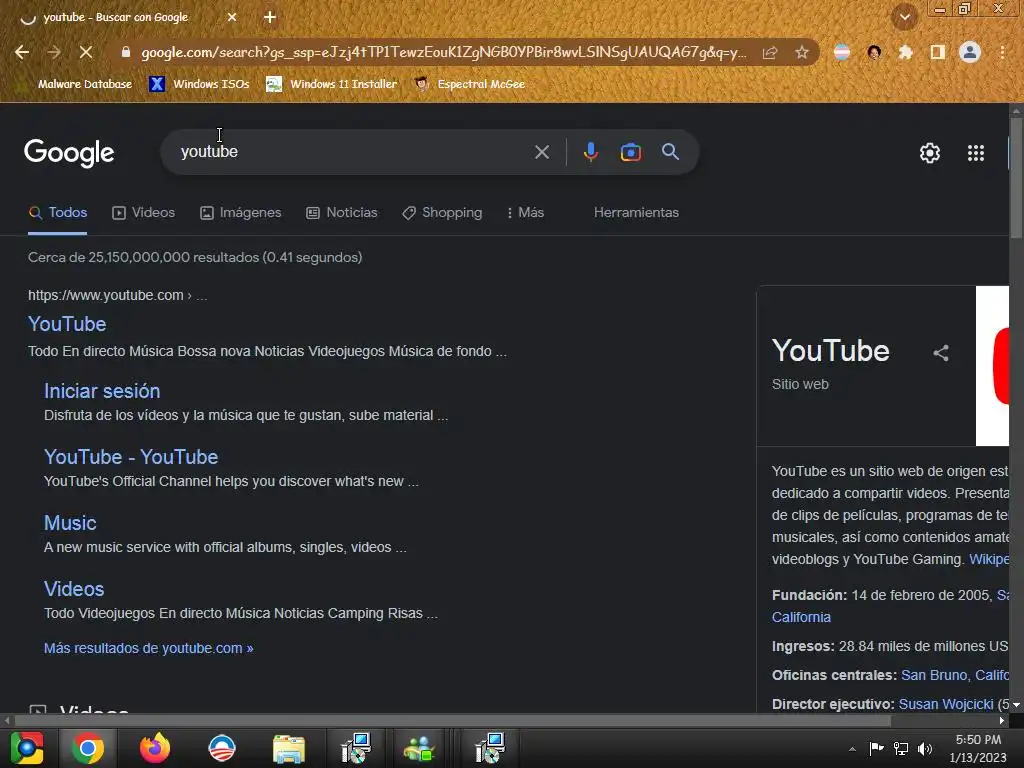Click the horizontal scrollbar at page bottom
Screen dimensions: 1024x768
tap(453, 721)
